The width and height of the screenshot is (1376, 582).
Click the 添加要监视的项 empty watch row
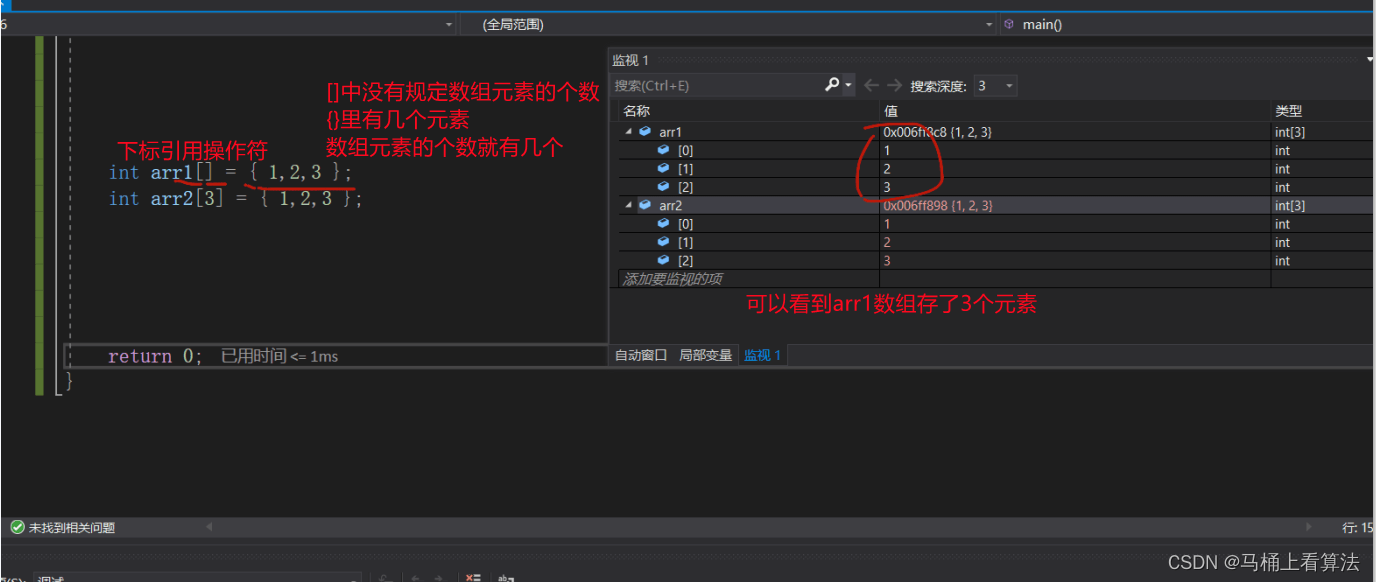[x=745, y=279]
